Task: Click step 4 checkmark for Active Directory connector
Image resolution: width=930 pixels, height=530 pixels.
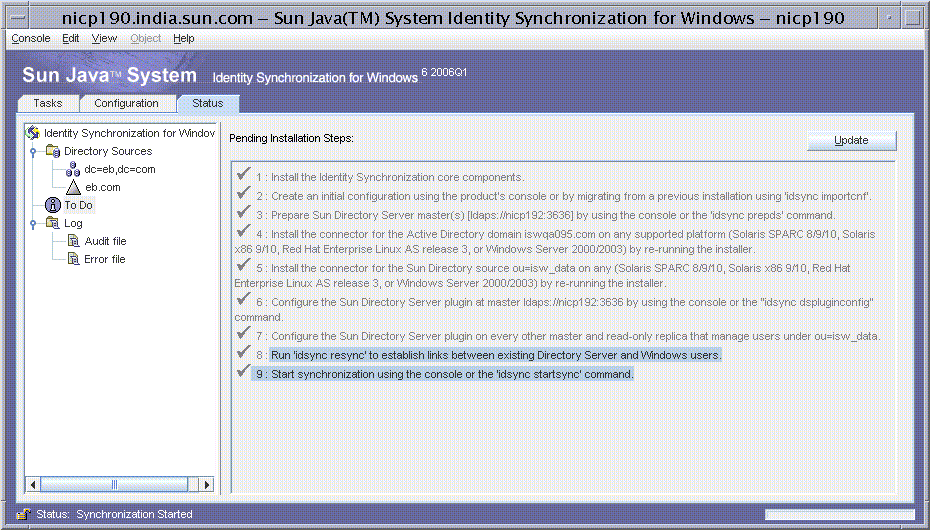Action: coord(243,231)
